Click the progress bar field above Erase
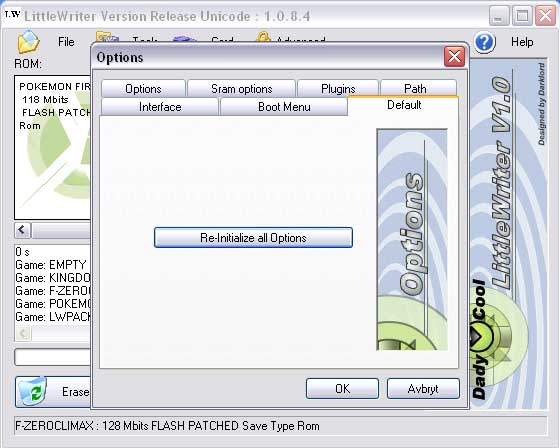This screenshot has width=560, height=448. (53, 357)
